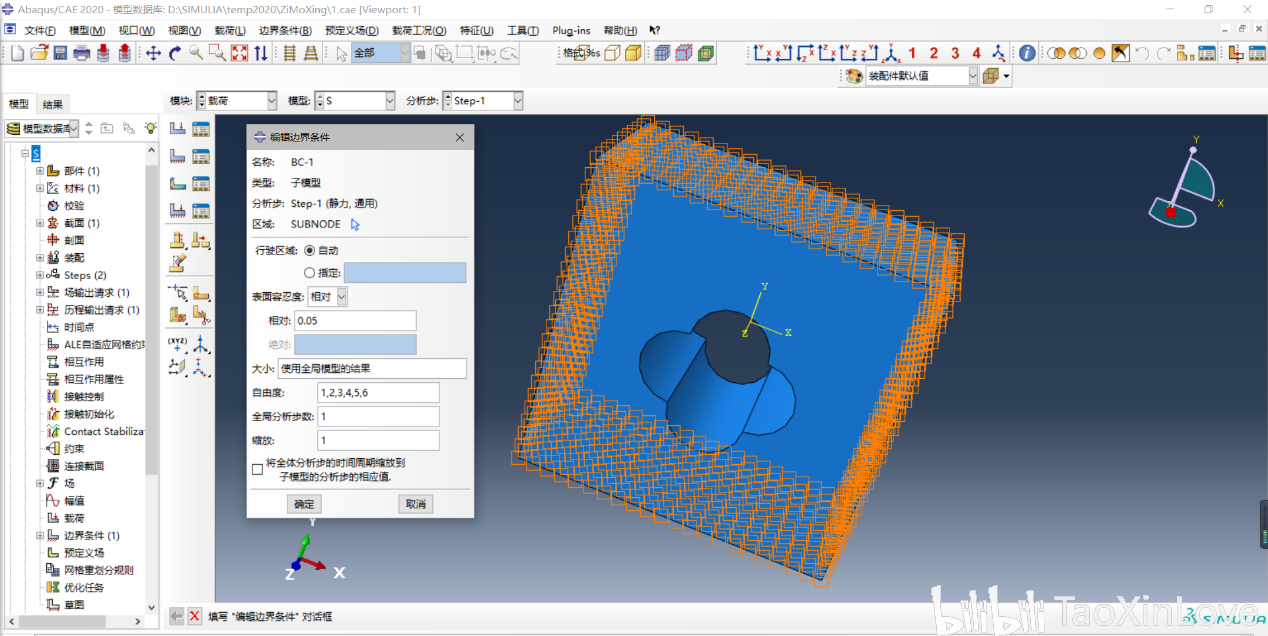
Task: Click the Create Datum CSYS icon
Action: coord(201,345)
